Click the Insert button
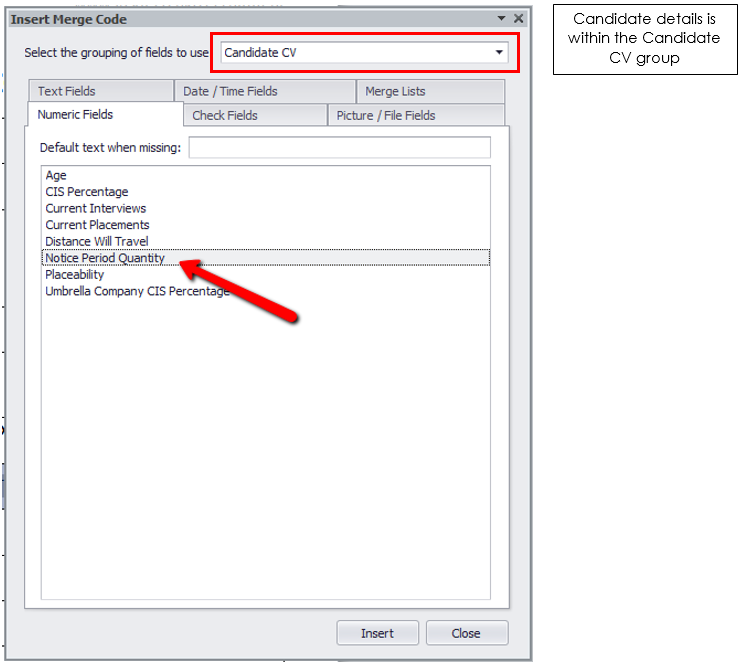 pos(377,633)
